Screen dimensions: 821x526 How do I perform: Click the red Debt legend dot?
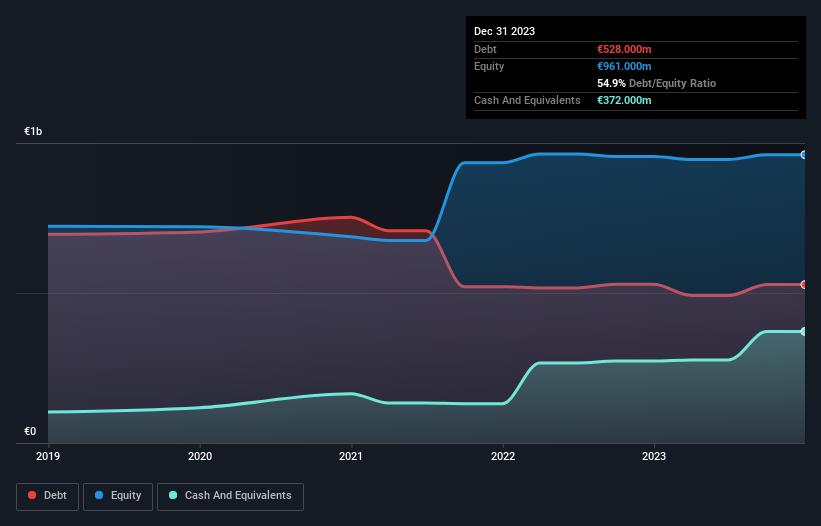coord(32,495)
